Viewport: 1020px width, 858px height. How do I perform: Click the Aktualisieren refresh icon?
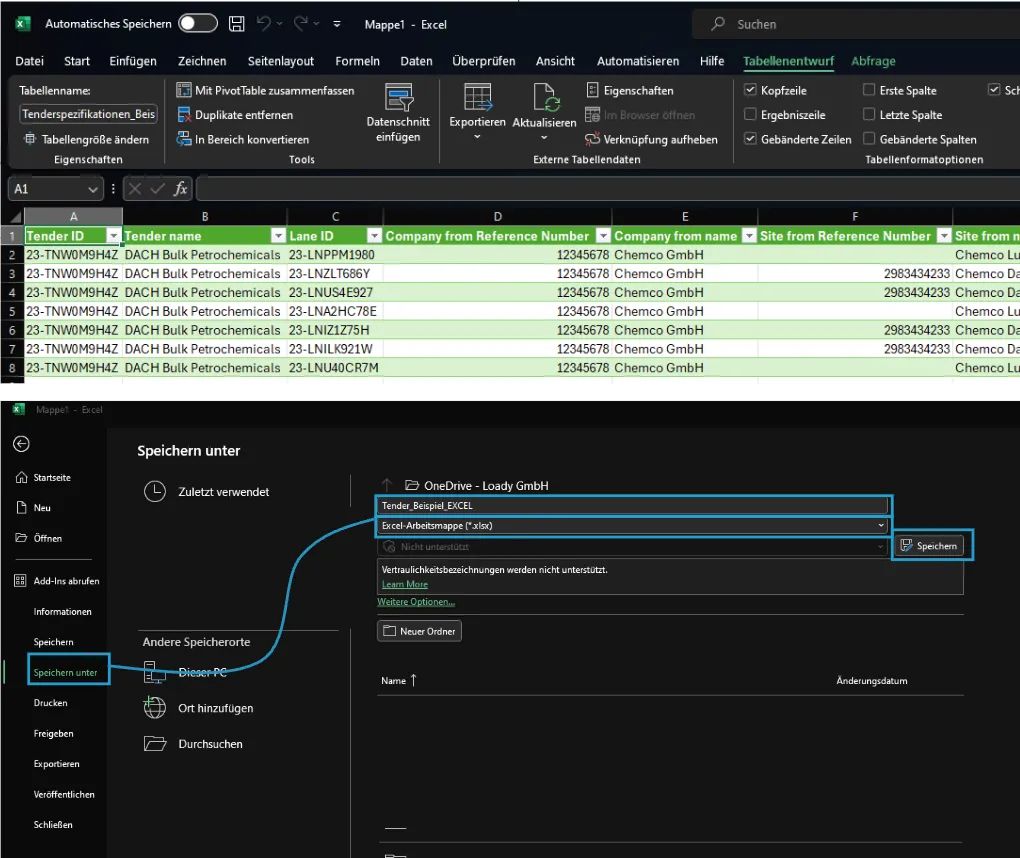click(x=544, y=97)
